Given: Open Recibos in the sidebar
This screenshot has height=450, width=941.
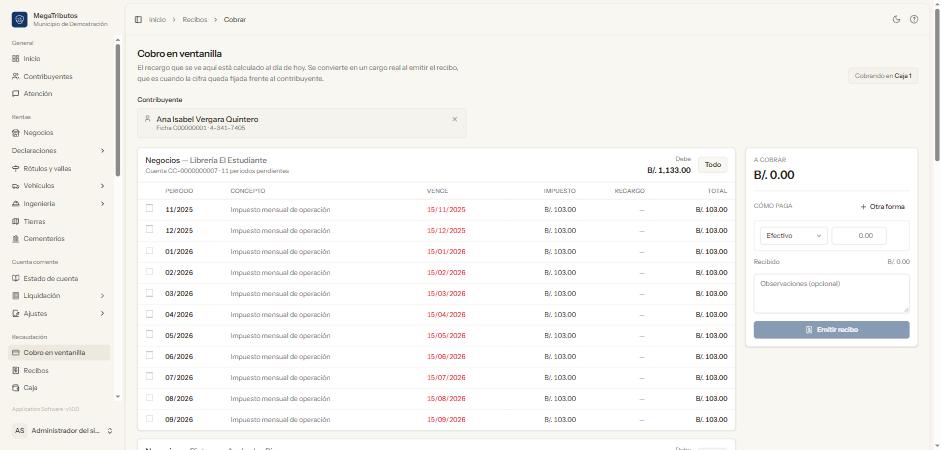Looking at the screenshot, I should 59,371.
